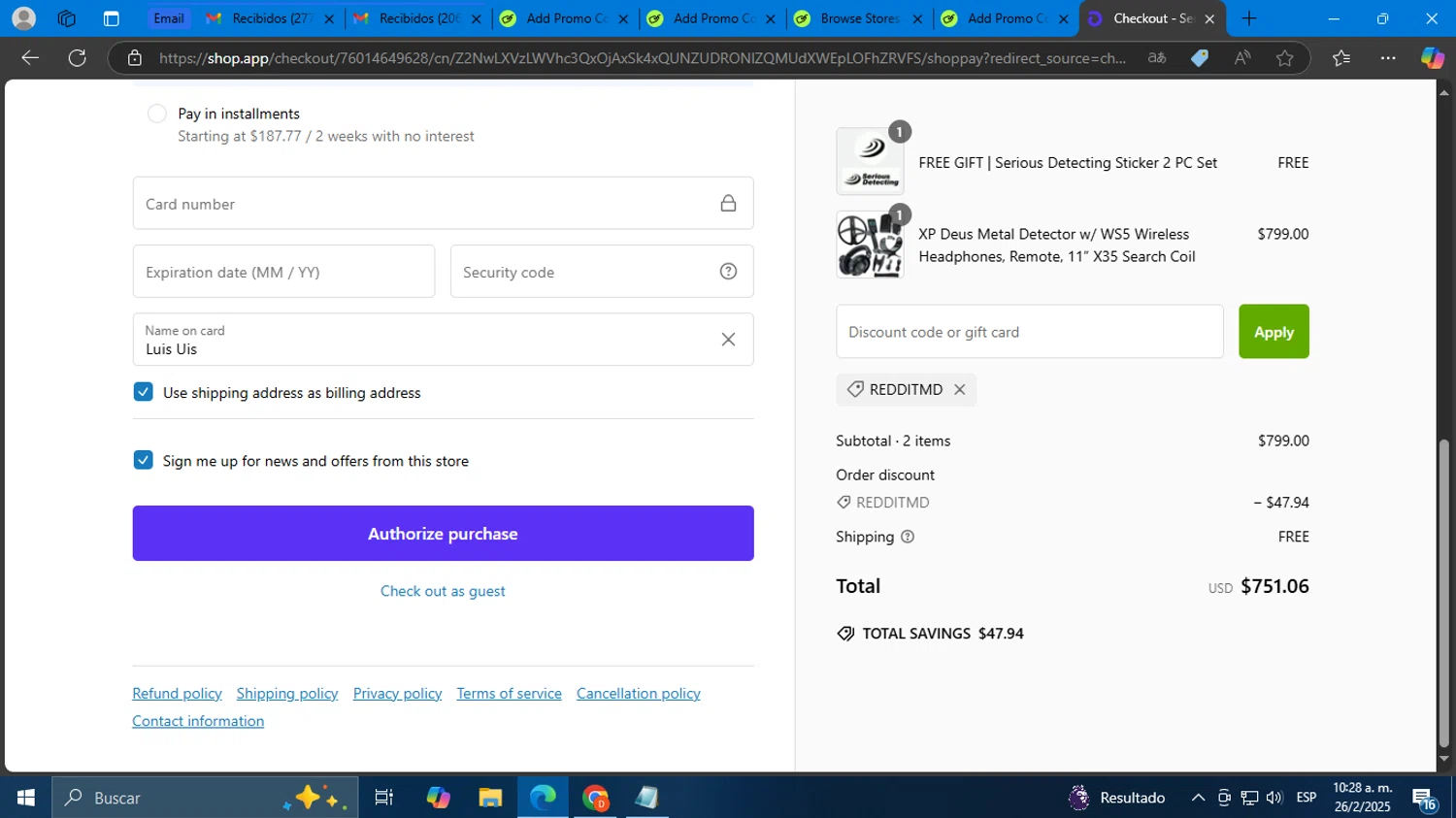Viewport: 1456px width, 818px height.
Task: Open the Cancellation policy link
Action: 638,694
